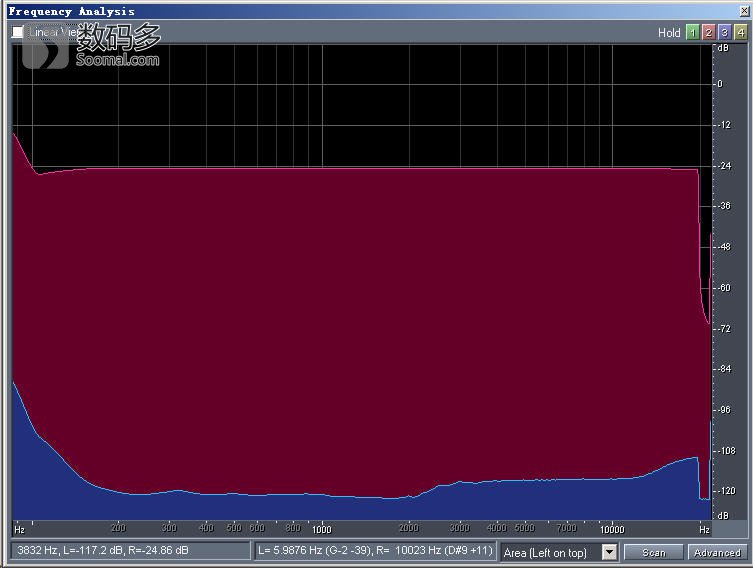Click Hold button 2 (red)
Screen dimensions: 753x568
[708, 33]
